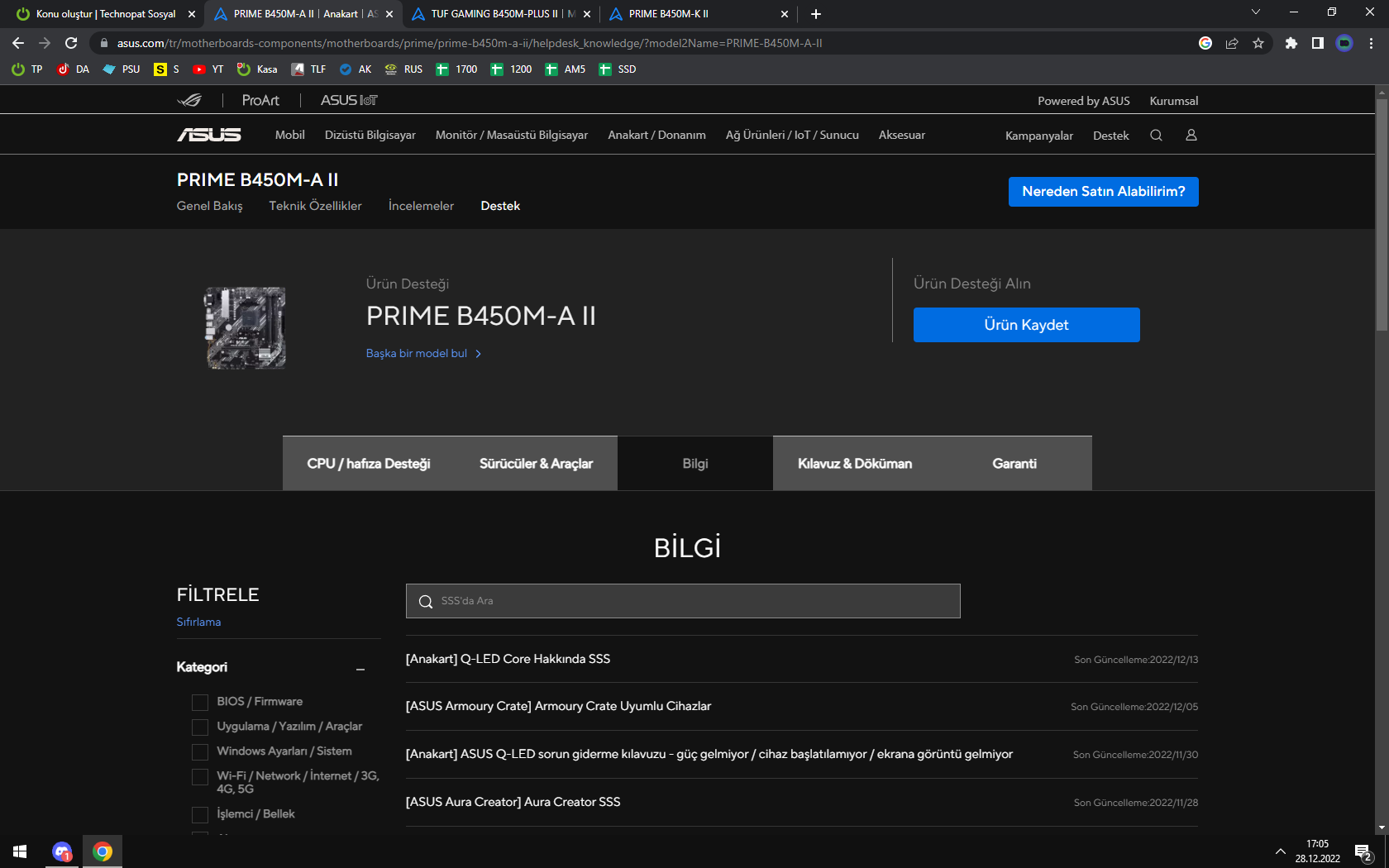Show hidden system tray icons

(1280, 851)
